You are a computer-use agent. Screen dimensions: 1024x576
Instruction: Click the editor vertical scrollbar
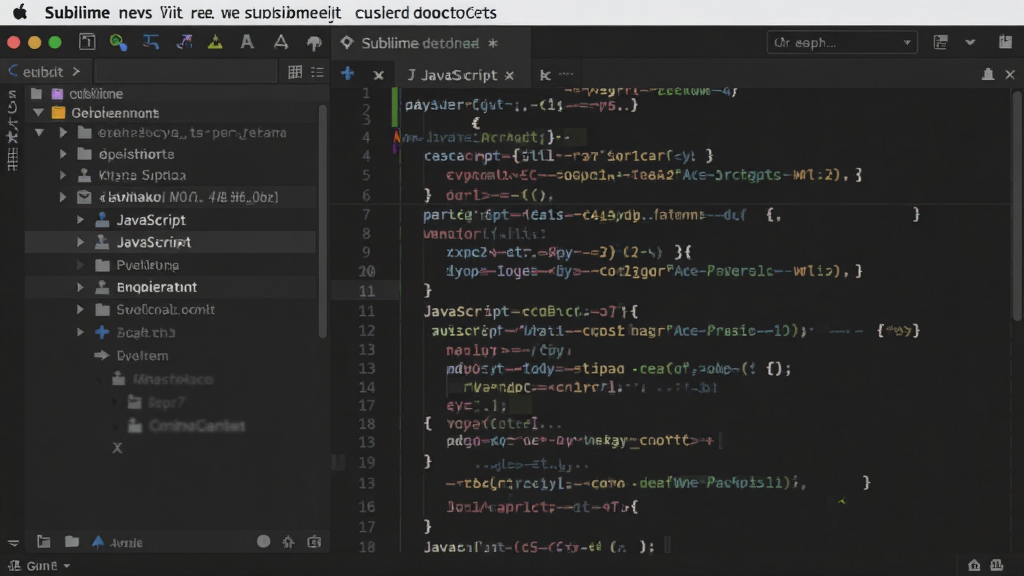(x=1017, y=206)
